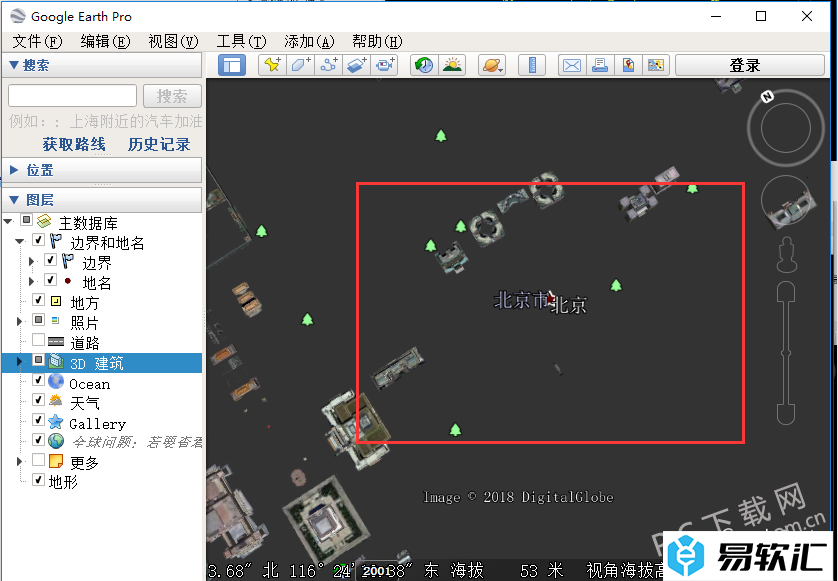Open the 编辑(E) menu
Viewport: 838px width, 581px height.
point(105,41)
